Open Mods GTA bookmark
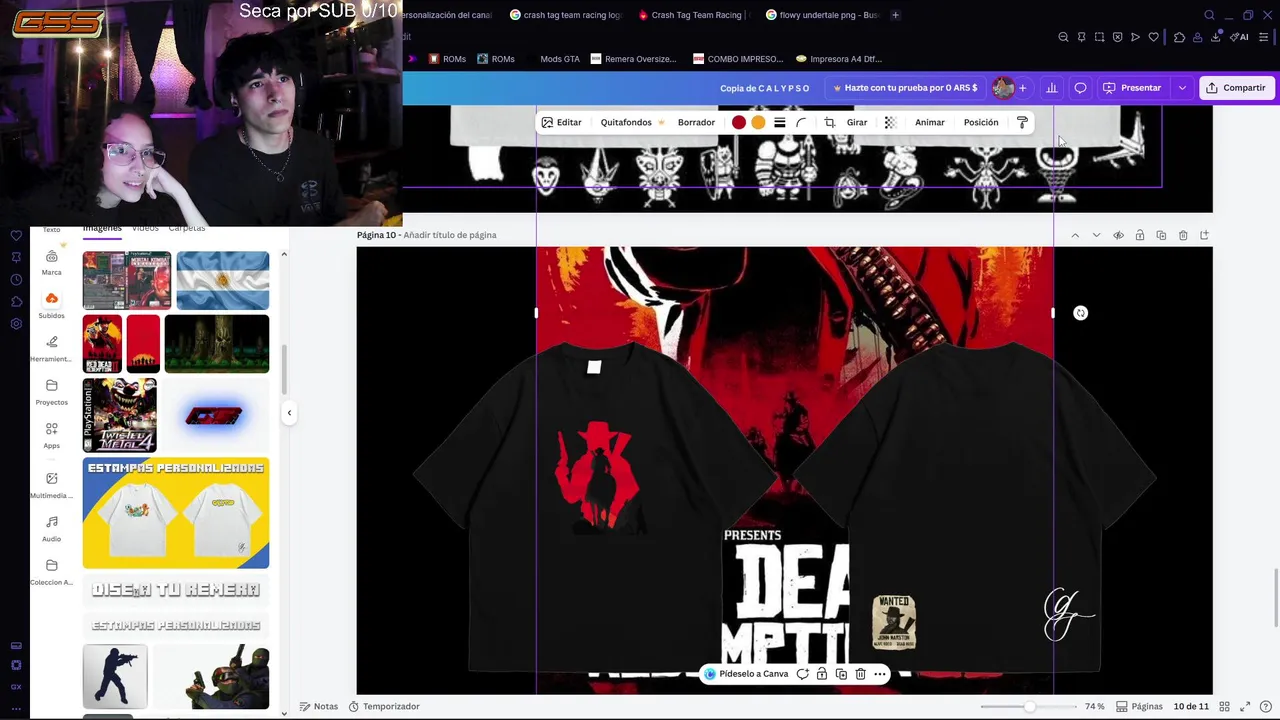 pyautogui.click(x=559, y=59)
